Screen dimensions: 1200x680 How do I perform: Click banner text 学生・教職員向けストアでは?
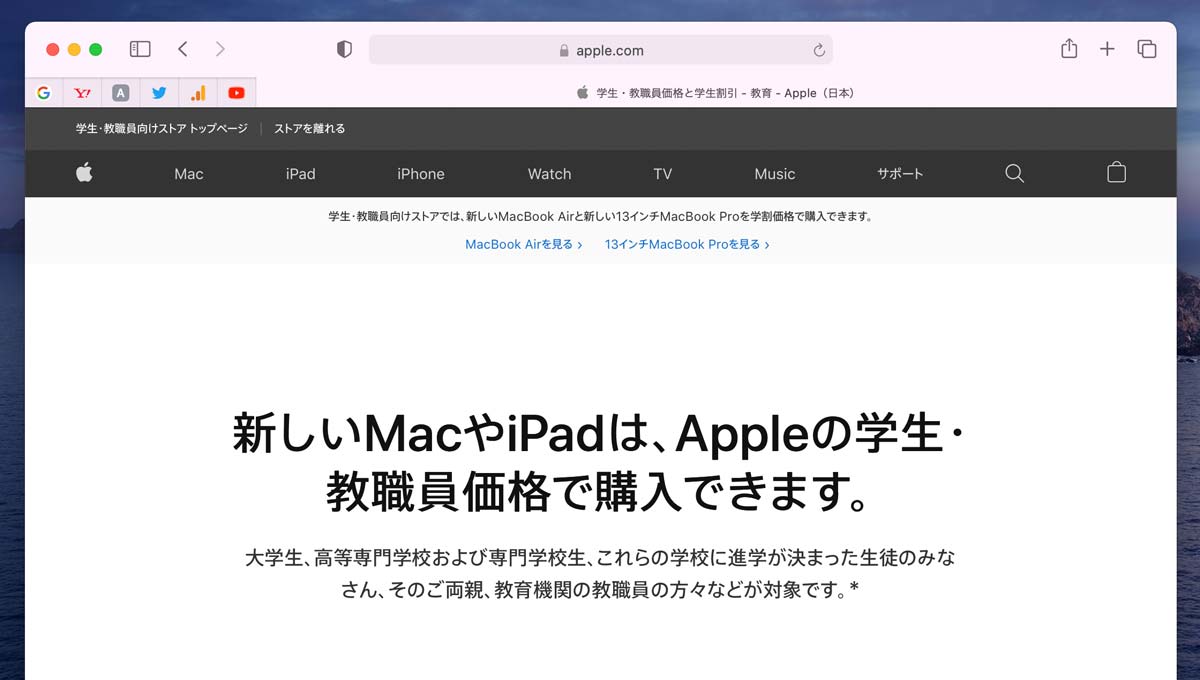tap(600, 216)
